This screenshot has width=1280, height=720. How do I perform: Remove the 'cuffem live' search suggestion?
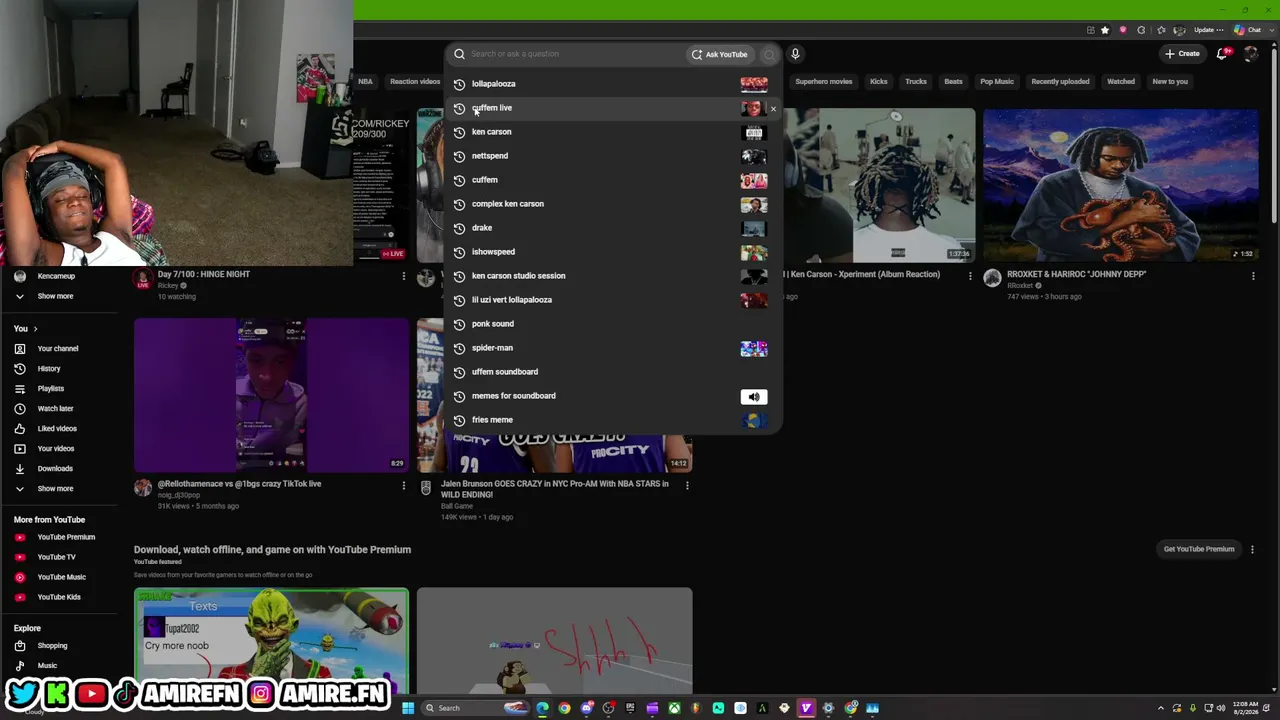[773, 108]
